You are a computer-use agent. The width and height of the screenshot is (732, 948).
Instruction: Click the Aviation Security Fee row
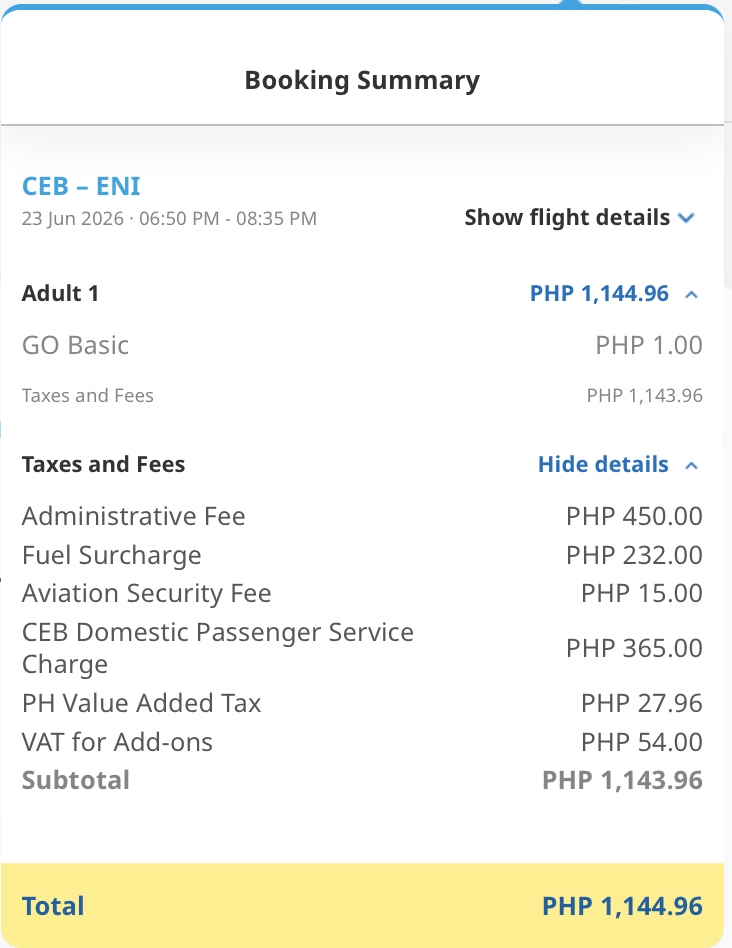tap(362, 593)
